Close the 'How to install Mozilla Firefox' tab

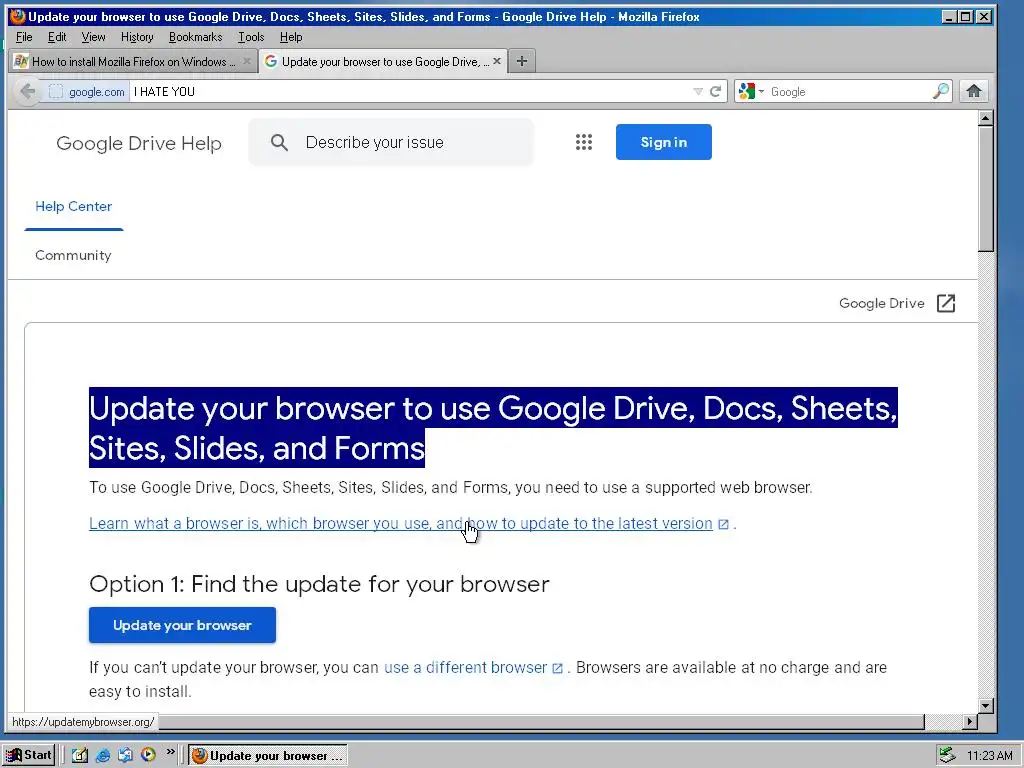tap(246, 61)
